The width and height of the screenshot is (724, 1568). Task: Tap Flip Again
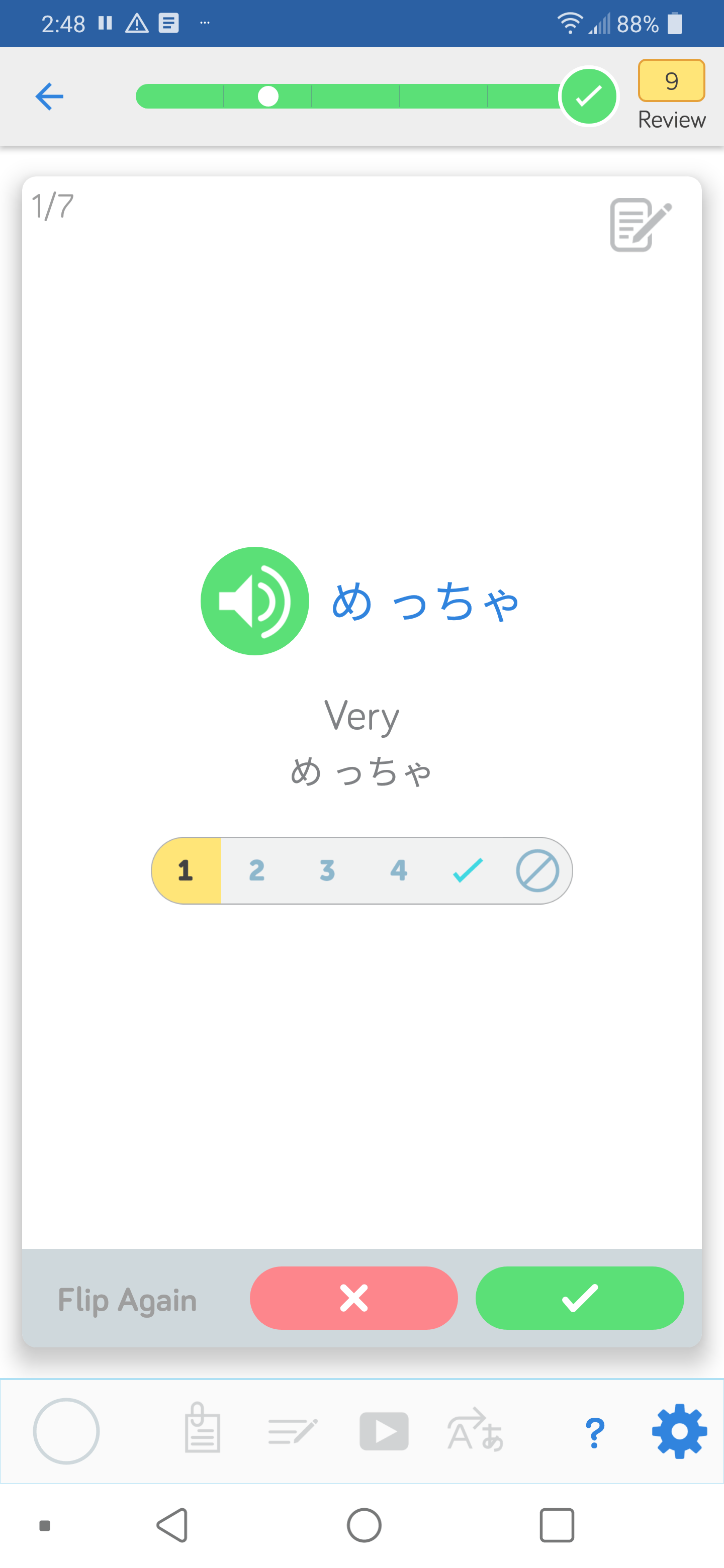tap(127, 1300)
